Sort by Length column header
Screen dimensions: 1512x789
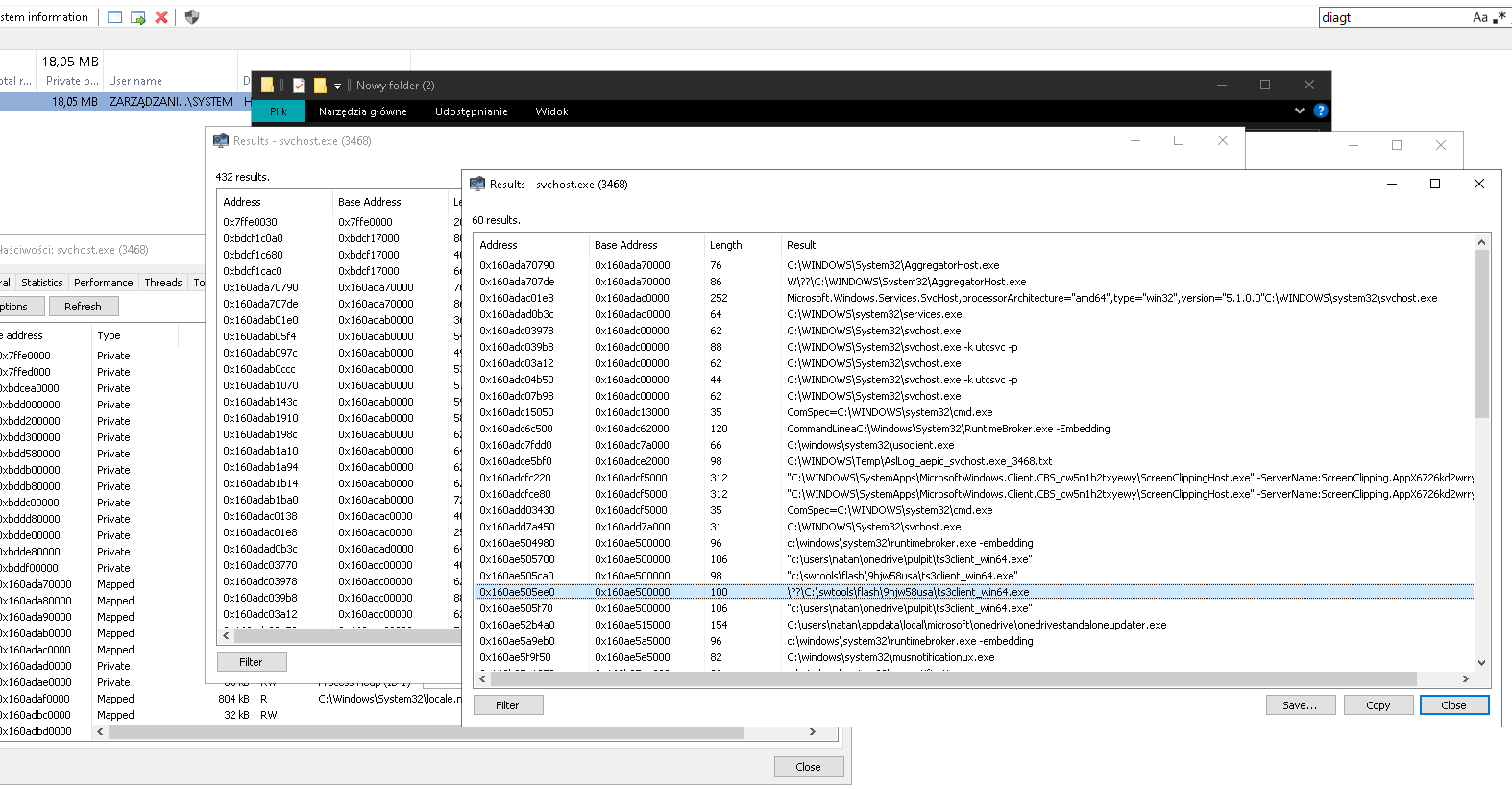coord(742,245)
